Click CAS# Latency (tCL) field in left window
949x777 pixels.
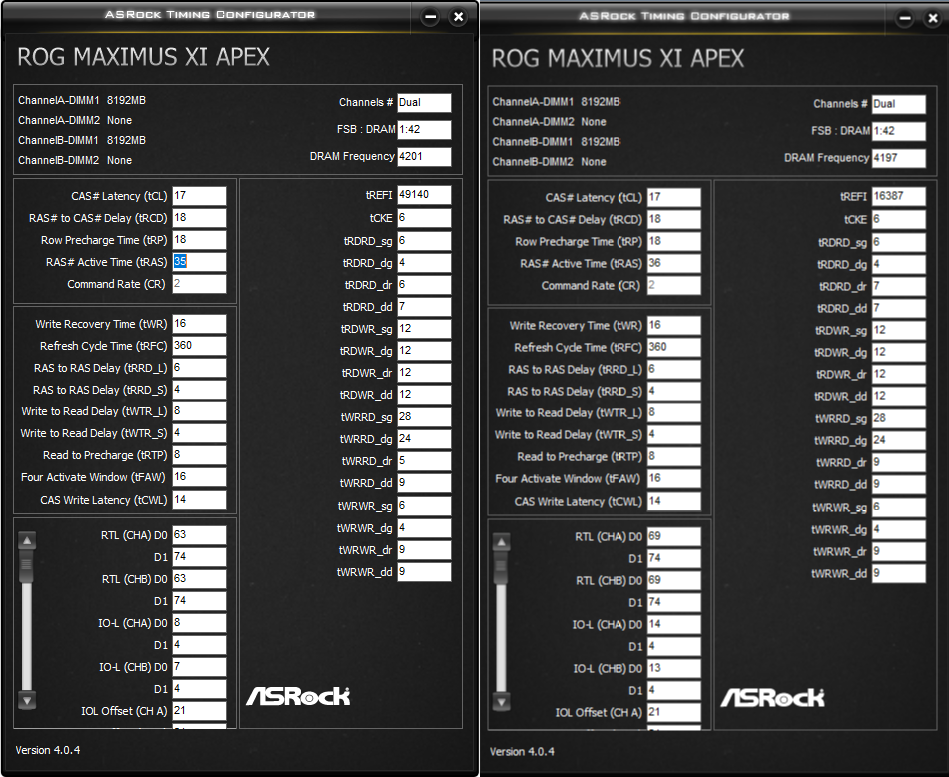coord(199,196)
